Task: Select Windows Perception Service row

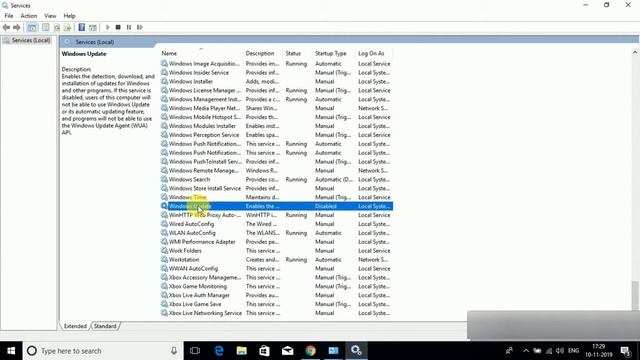Action: click(276, 135)
